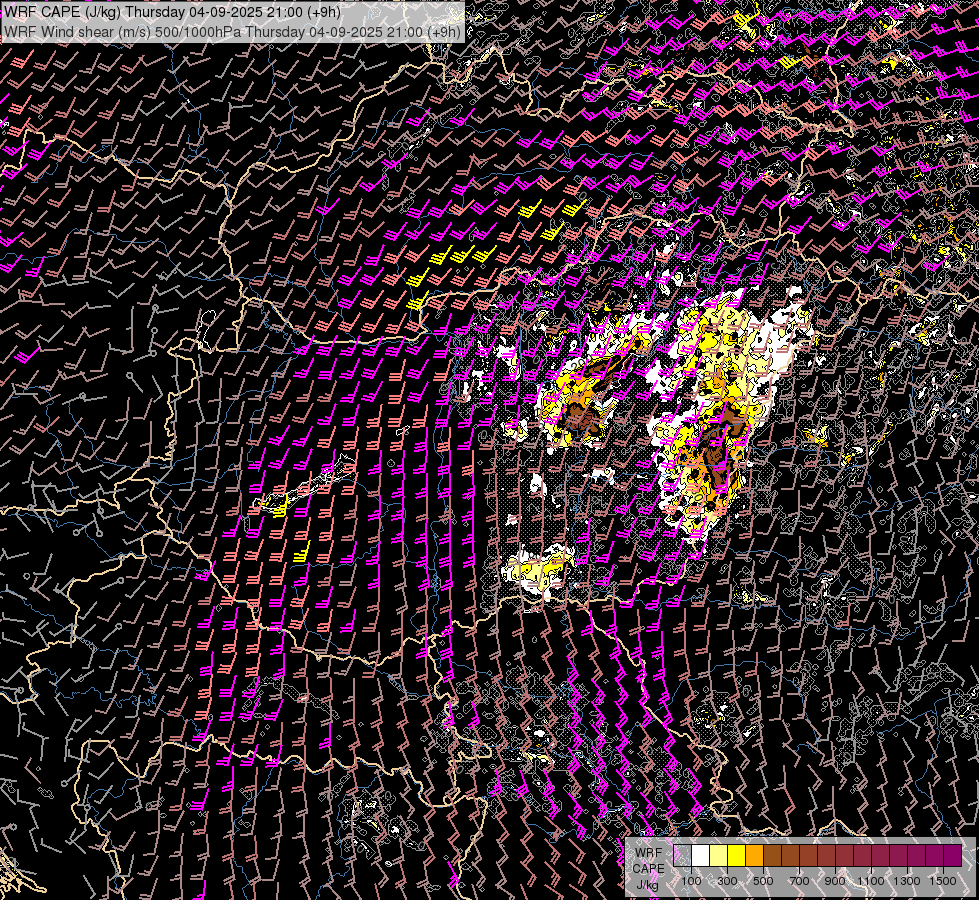The height and width of the screenshot is (900, 979).
Task: Click the legend value 300
Action: click(727, 881)
